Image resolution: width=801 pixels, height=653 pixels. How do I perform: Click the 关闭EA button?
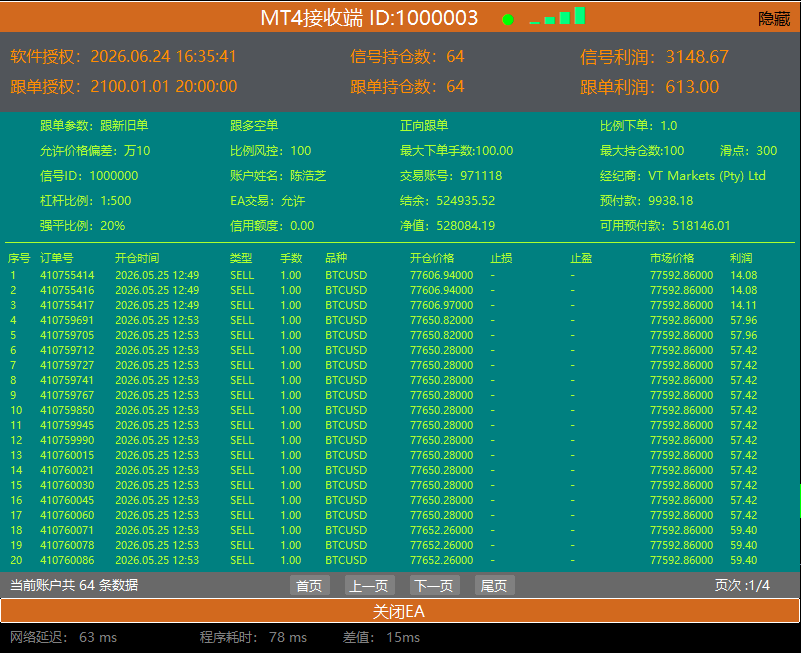399,611
